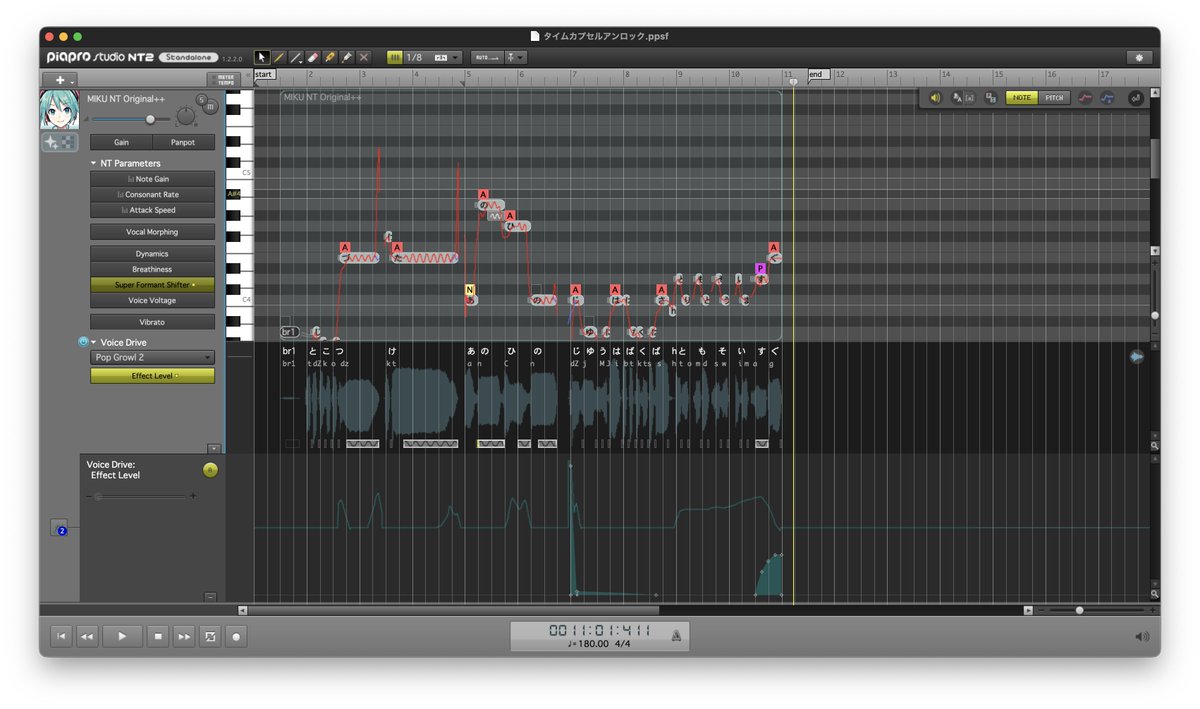Viewport: 1200px width, 709px height.
Task: Select the yellow marker pen tool
Action: 330,58
